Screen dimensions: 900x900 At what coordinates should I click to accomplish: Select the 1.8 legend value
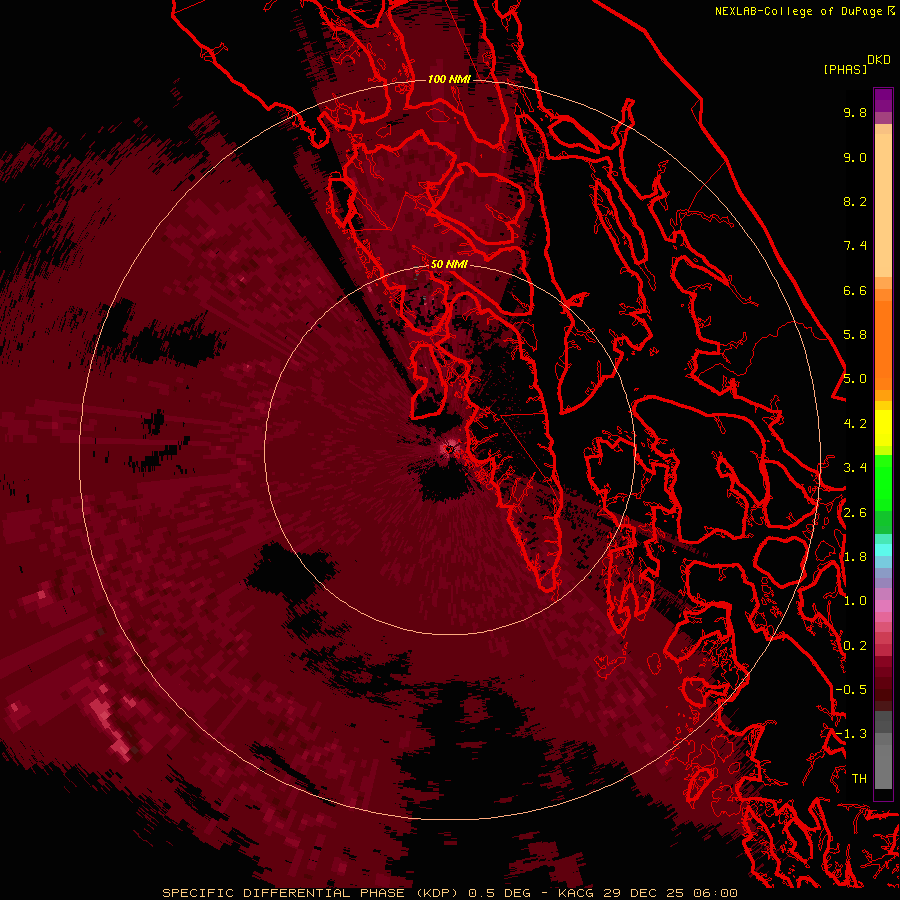pos(855,557)
